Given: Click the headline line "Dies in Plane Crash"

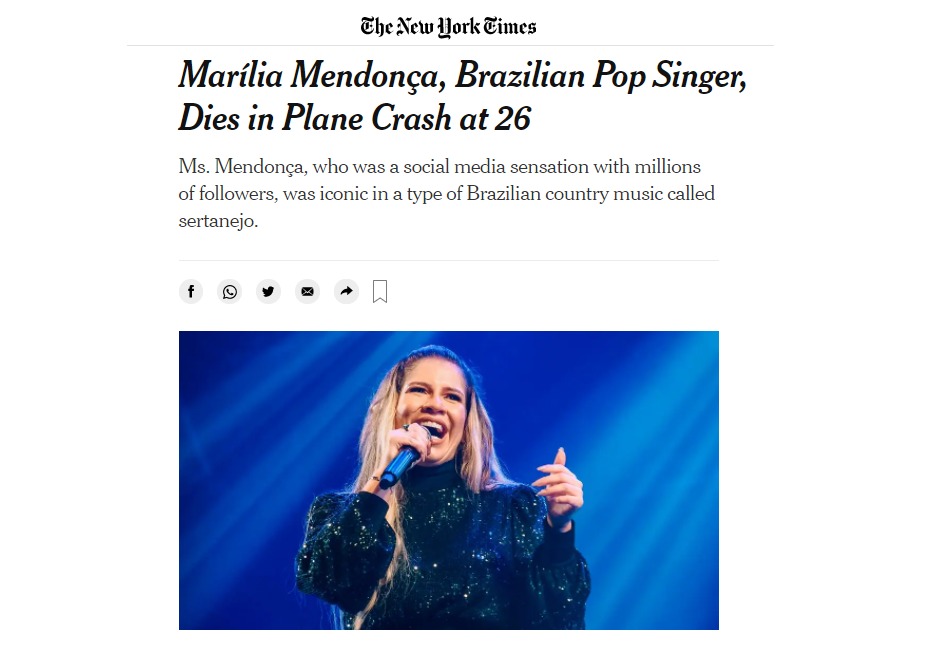Looking at the screenshot, I should 315,118.
